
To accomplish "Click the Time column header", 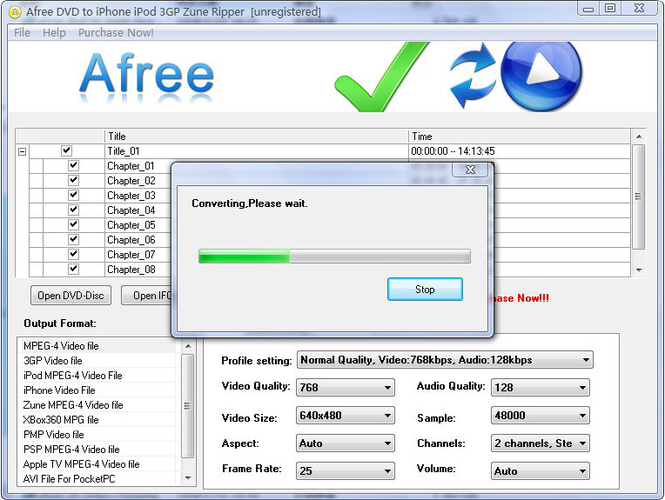I will (520, 137).
